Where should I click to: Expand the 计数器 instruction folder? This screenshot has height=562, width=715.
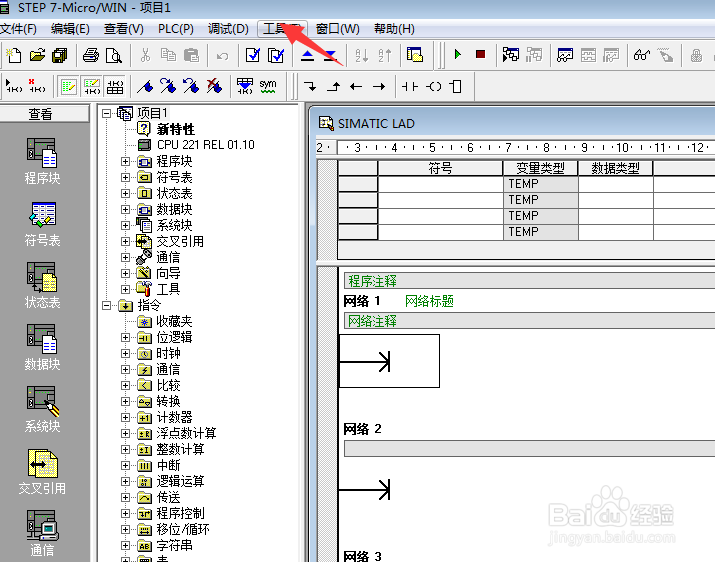click(125, 417)
